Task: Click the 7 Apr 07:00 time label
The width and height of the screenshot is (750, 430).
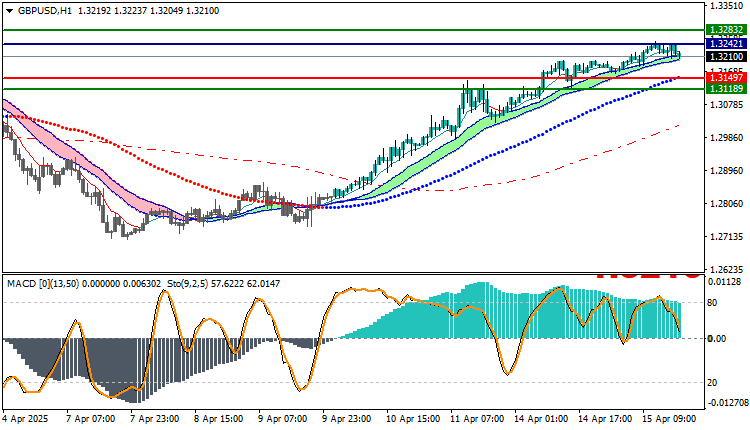Action: click(91, 419)
